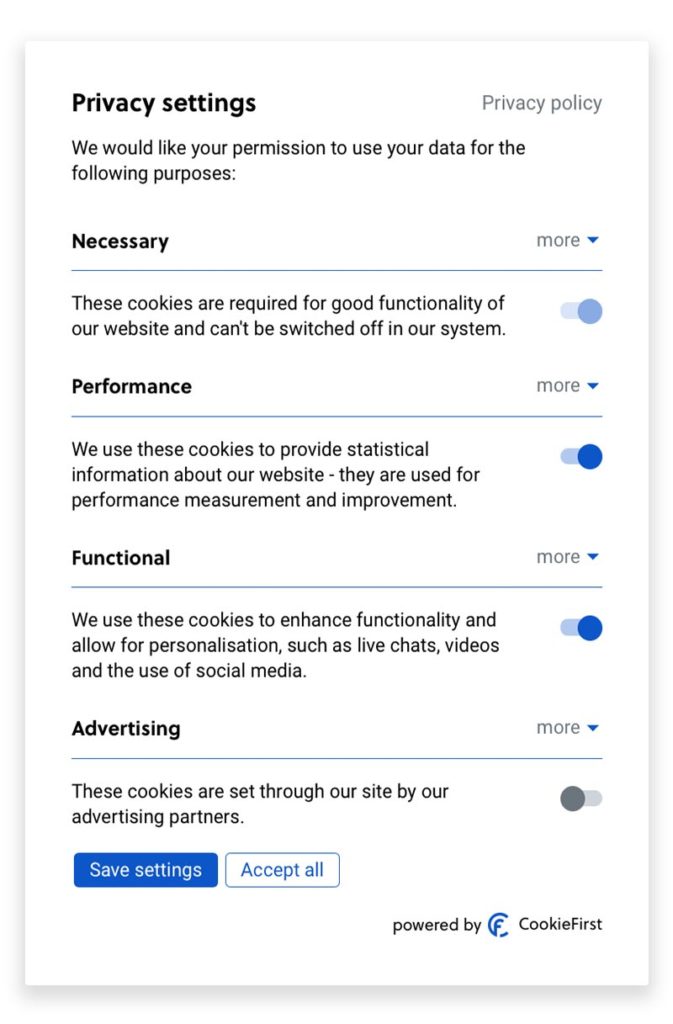Click the Necessary toggle switch

[579, 311]
